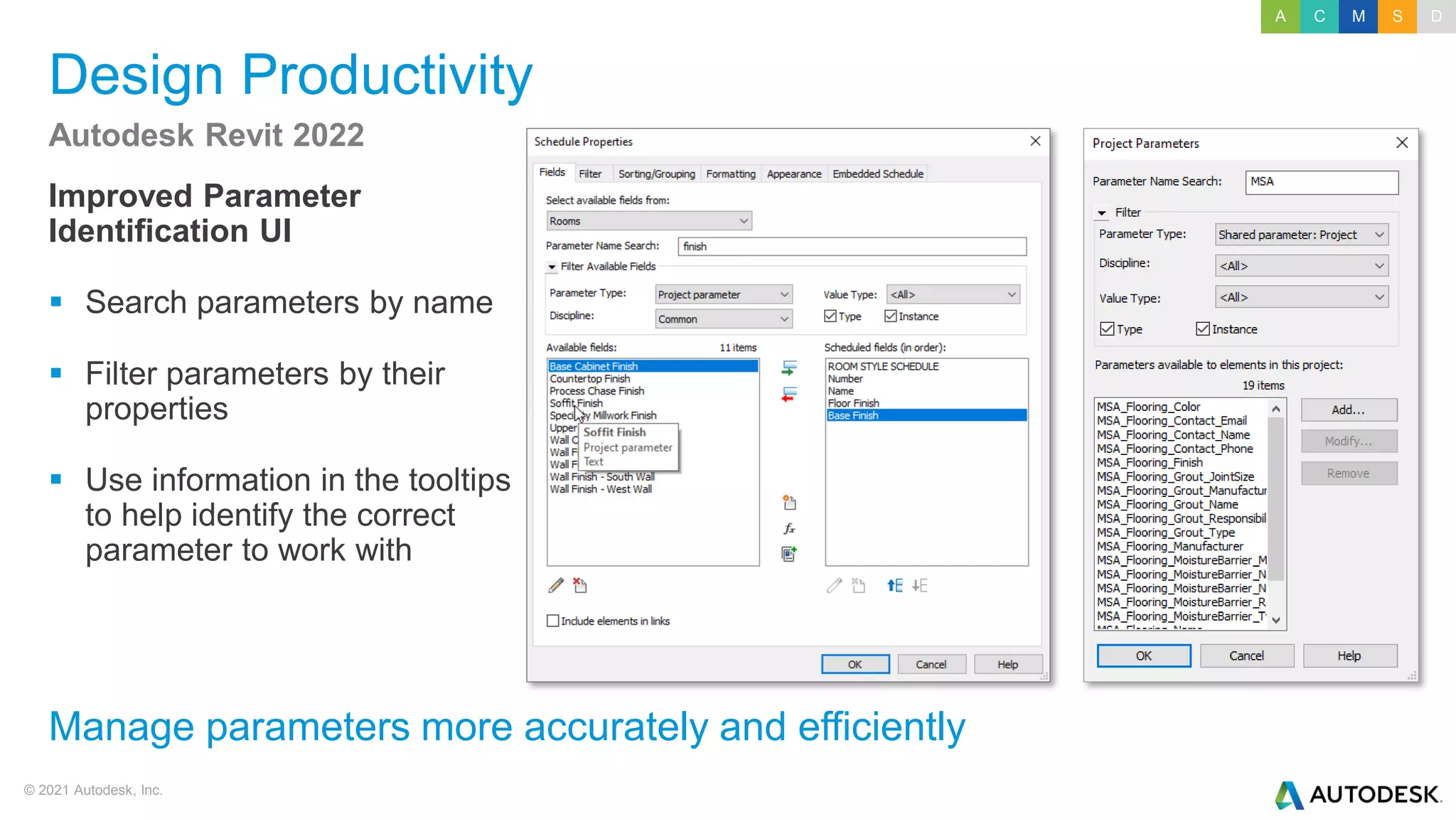The height and width of the screenshot is (819, 1456).
Task: Enable Include elements in links
Action: click(x=553, y=621)
